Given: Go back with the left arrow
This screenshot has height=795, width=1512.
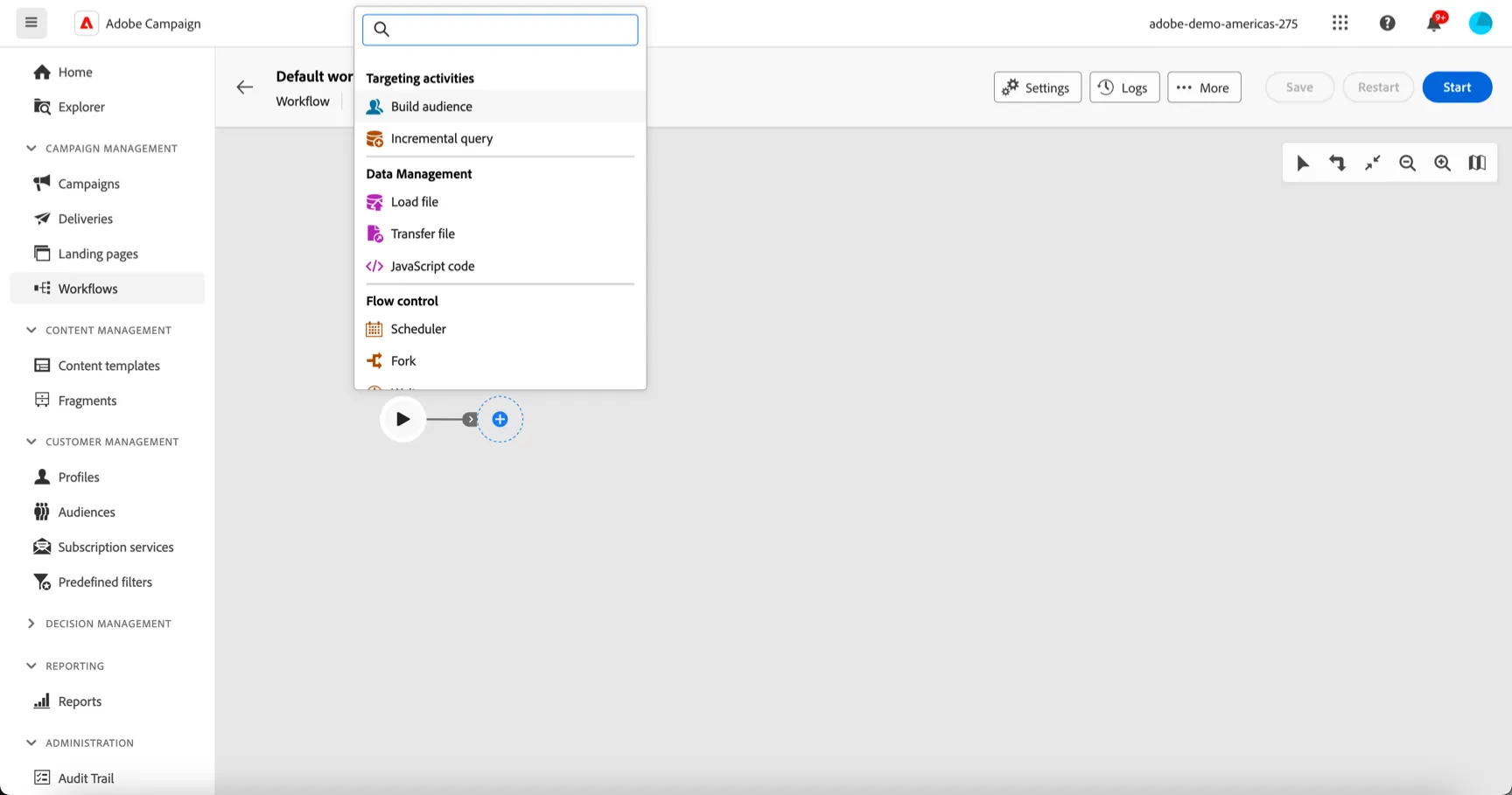Looking at the screenshot, I should tap(244, 87).
